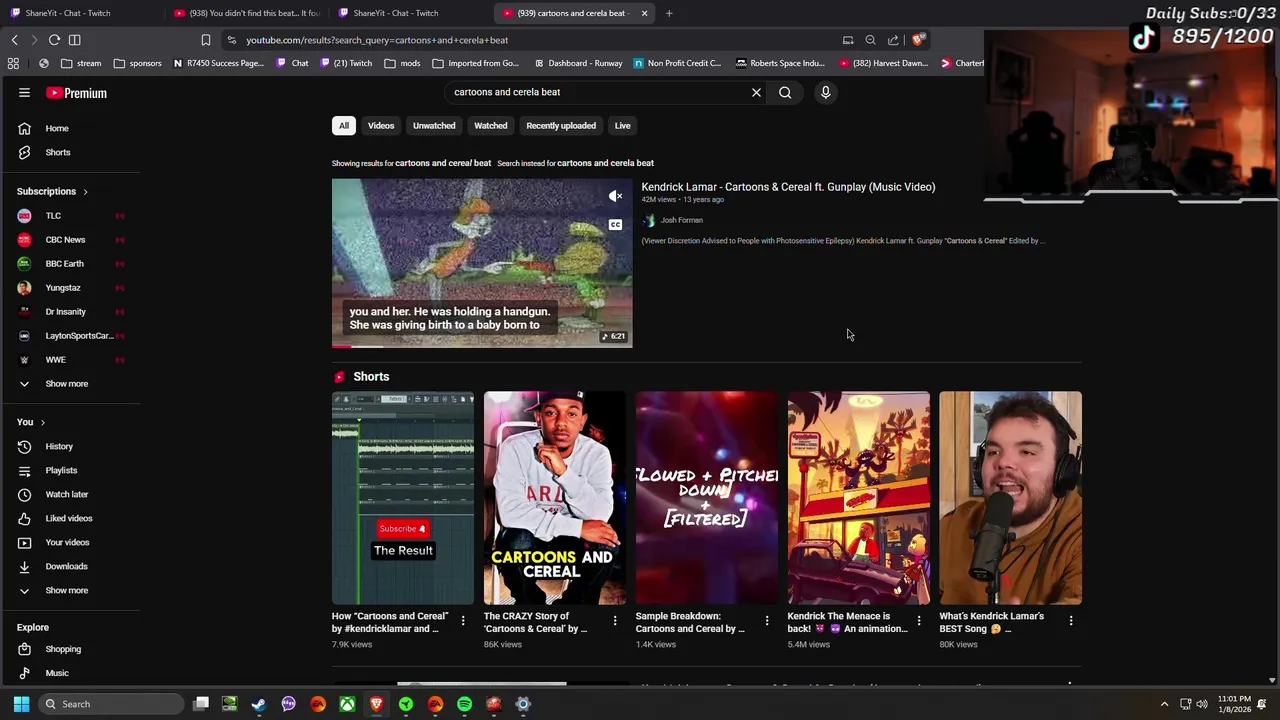Select the 'Live' filter chip
The width and height of the screenshot is (1280, 720).
[x=622, y=126]
